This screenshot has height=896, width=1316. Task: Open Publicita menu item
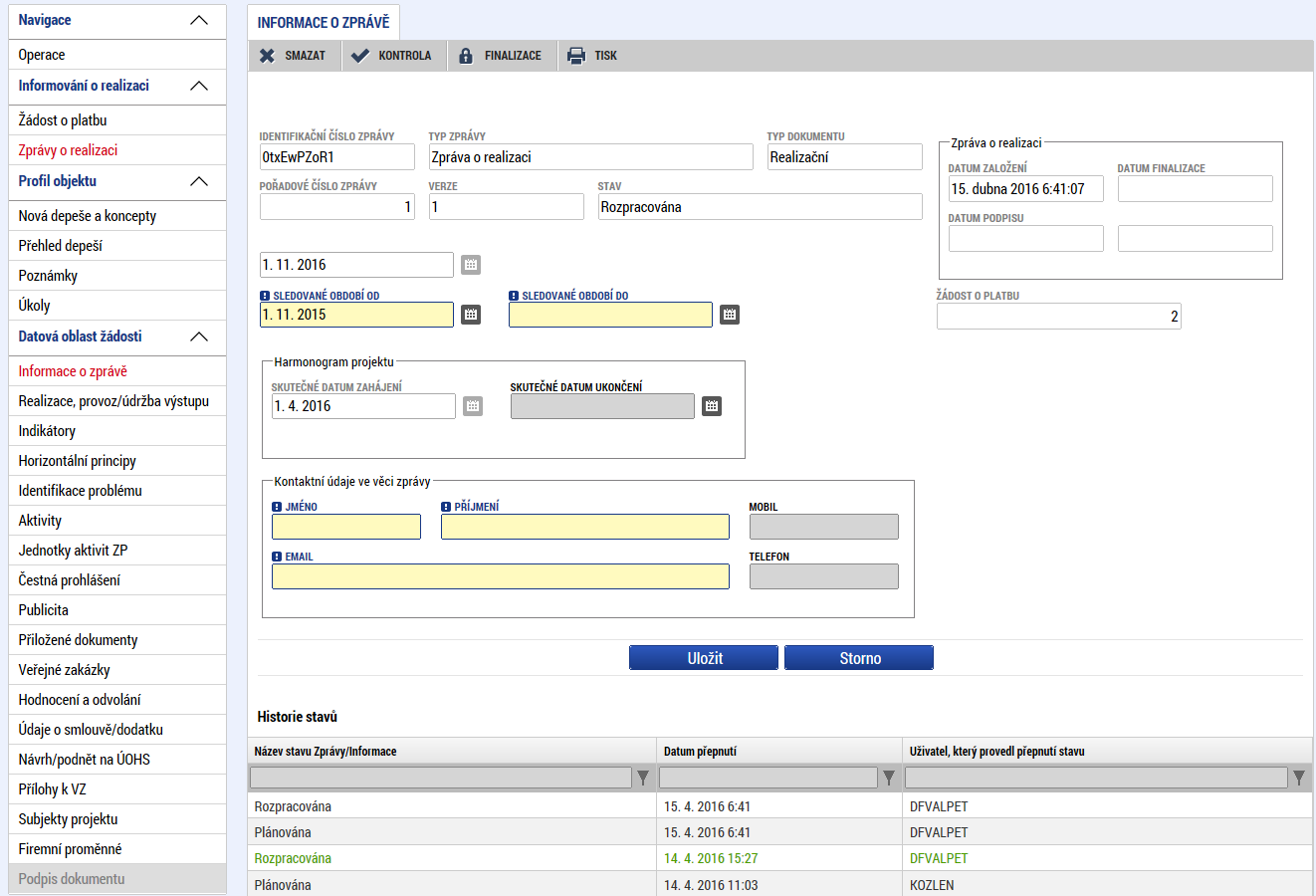pos(117,610)
